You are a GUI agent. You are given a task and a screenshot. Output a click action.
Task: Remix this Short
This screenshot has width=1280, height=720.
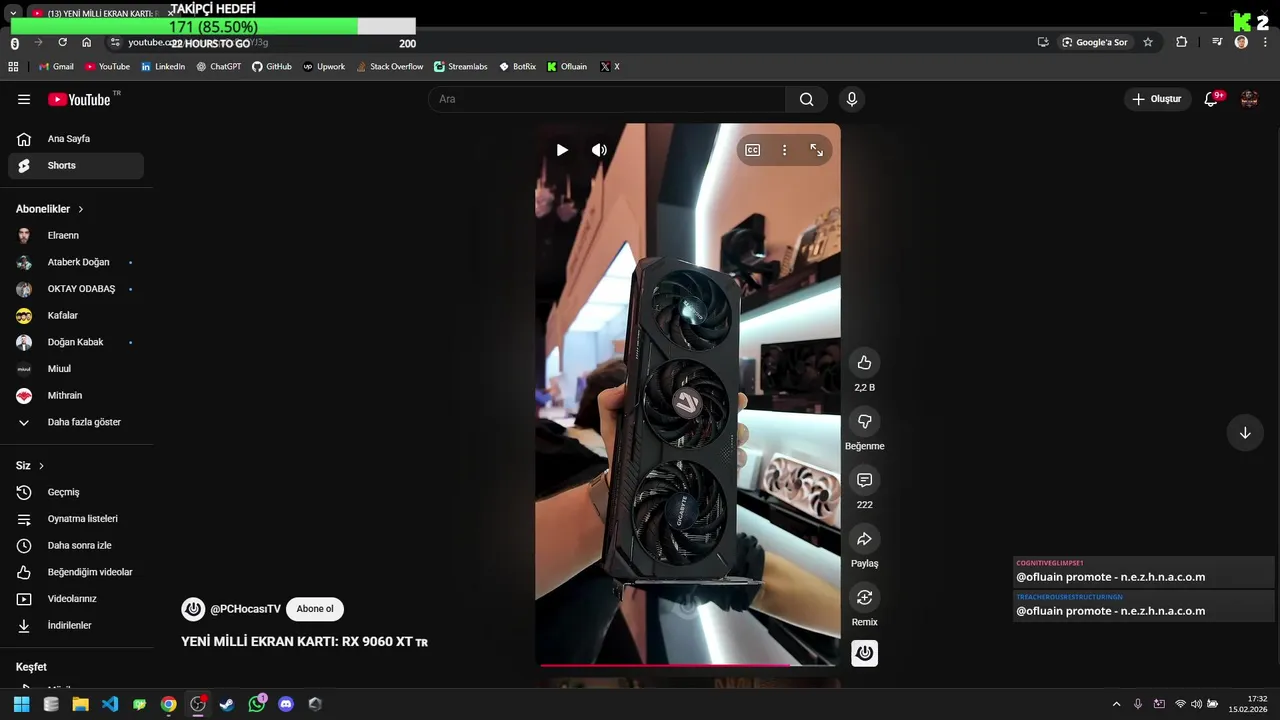click(x=865, y=597)
